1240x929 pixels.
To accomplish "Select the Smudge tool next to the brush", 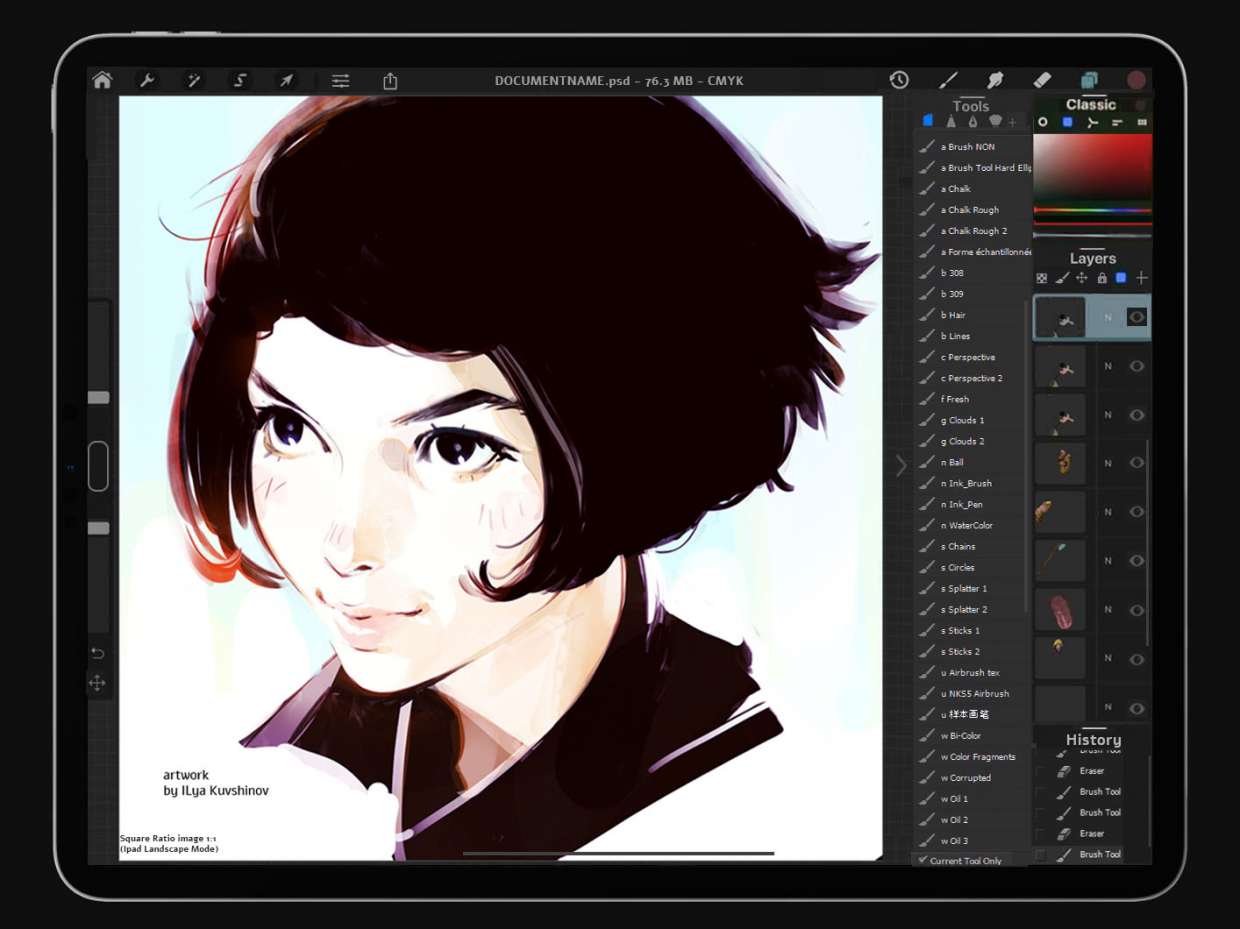I will (996, 79).
